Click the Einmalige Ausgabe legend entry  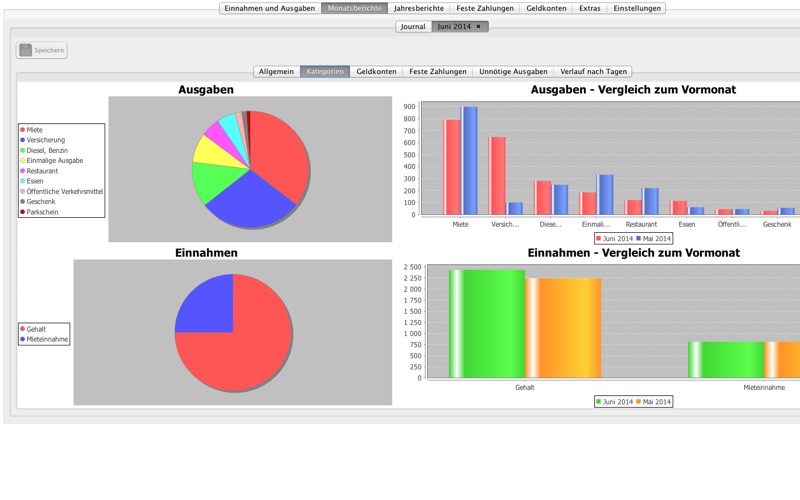coord(52,161)
